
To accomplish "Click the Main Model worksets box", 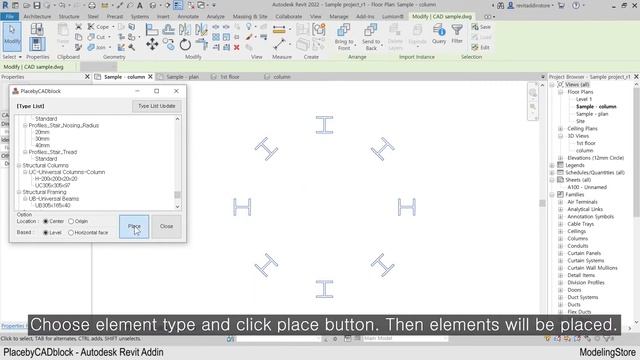I will [x=405, y=338].
